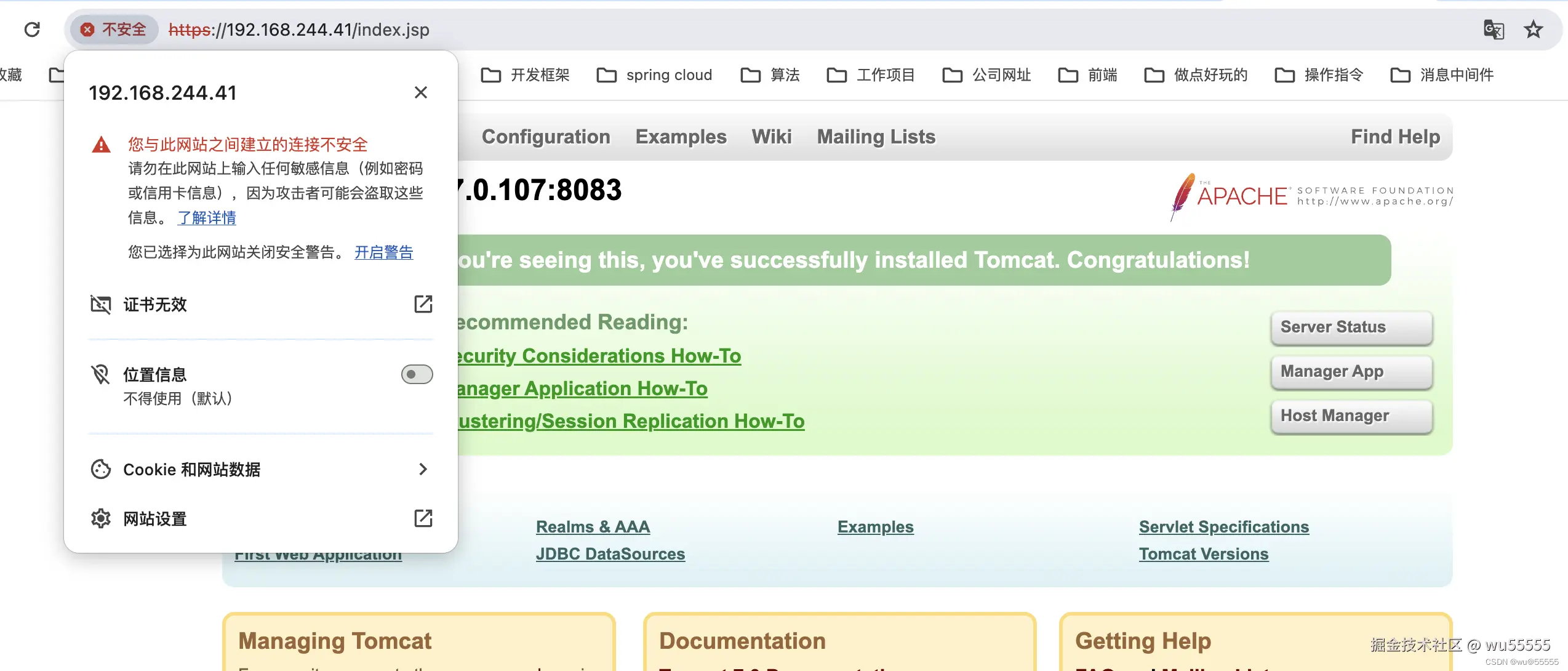Viewport: 1568px width, 671px height.
Task: Click the 开启警告 link
Action: pyautogui.click(x=383, y=252)
